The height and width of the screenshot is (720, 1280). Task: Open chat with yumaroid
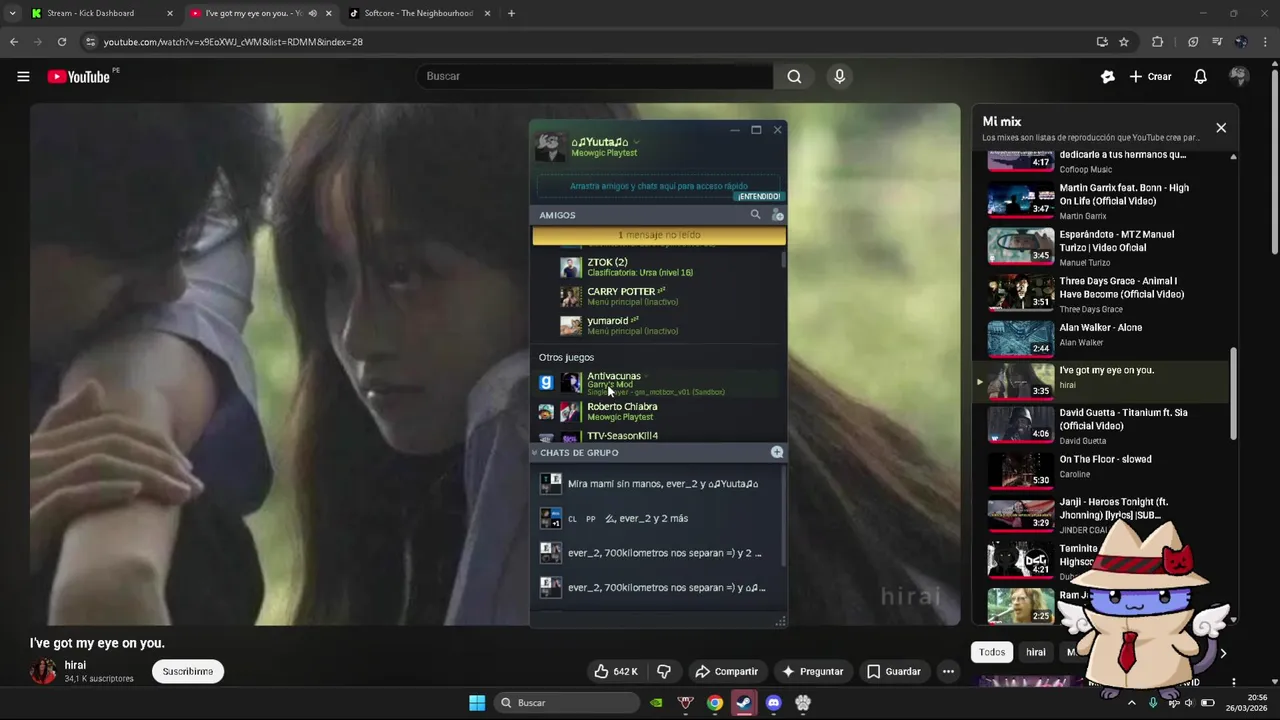tap(658, 326)
